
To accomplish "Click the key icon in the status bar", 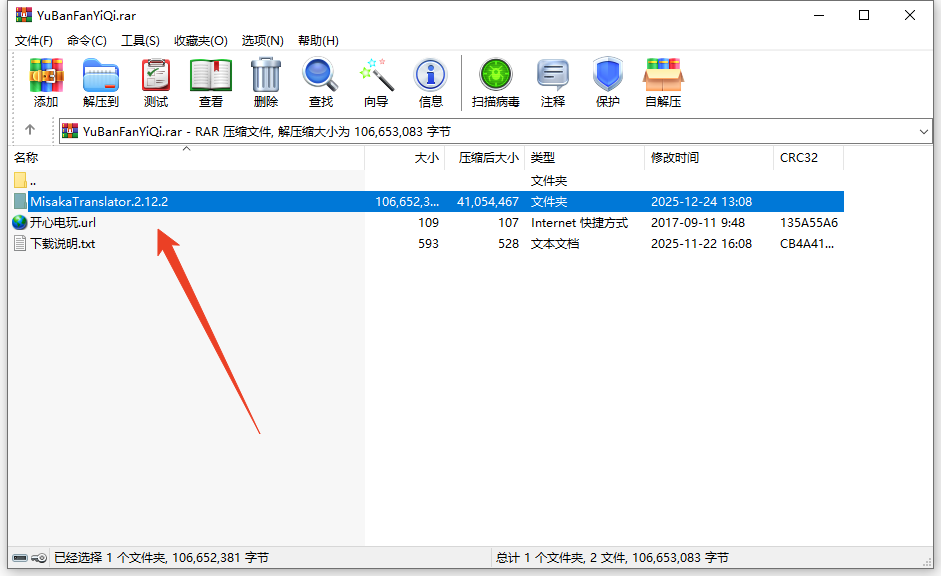I will (39, 558).
